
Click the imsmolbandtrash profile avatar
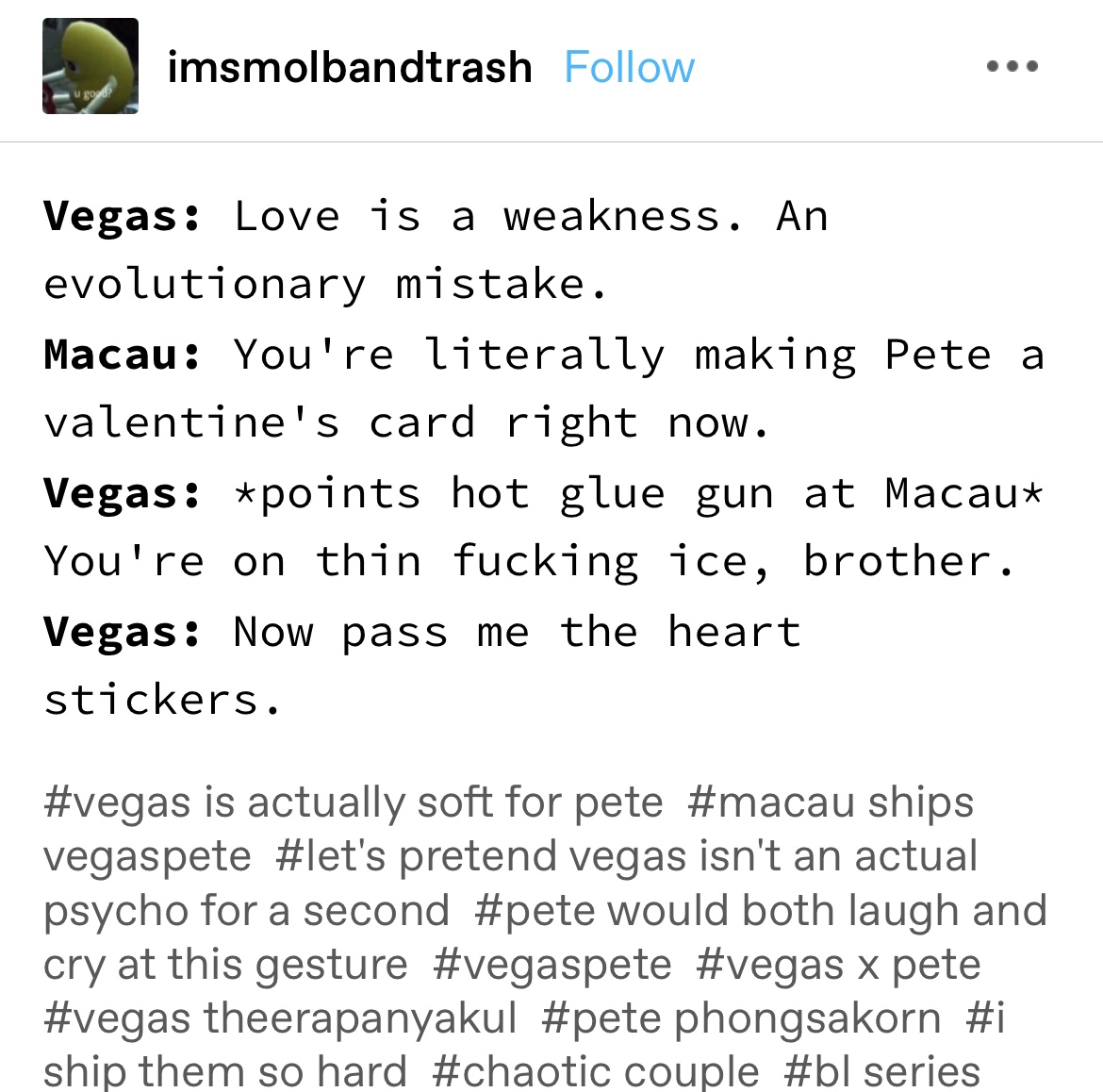coord(91,66)
